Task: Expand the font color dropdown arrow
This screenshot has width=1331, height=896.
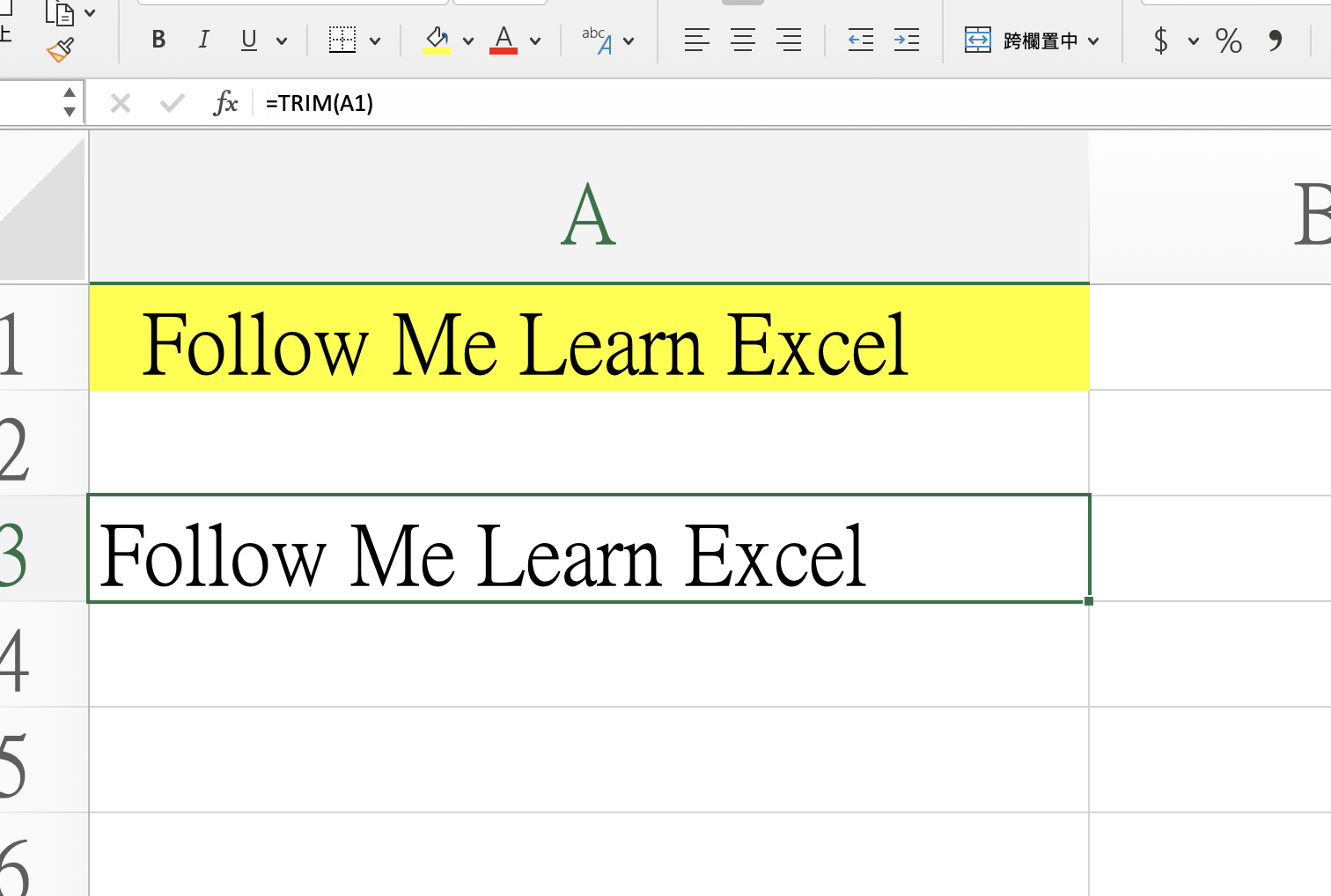Action: 535,40
